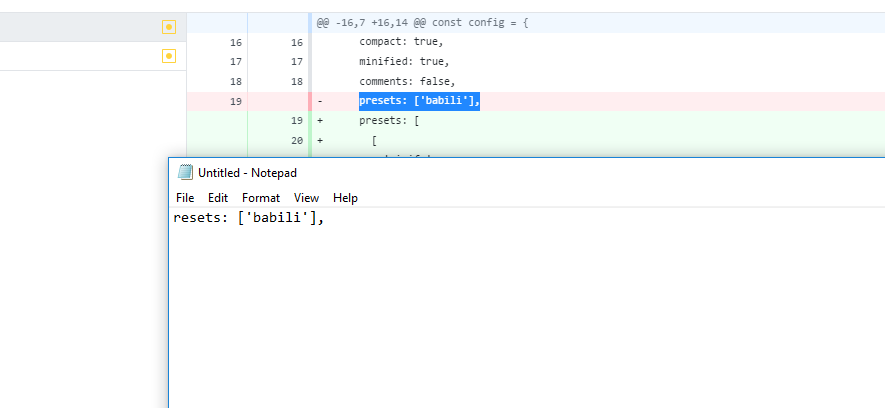Image resolution: width=885 pixels, height=408 pixels.
Task: Click the "Untitled - Notepad" title bar text
Action: [247, 173]
